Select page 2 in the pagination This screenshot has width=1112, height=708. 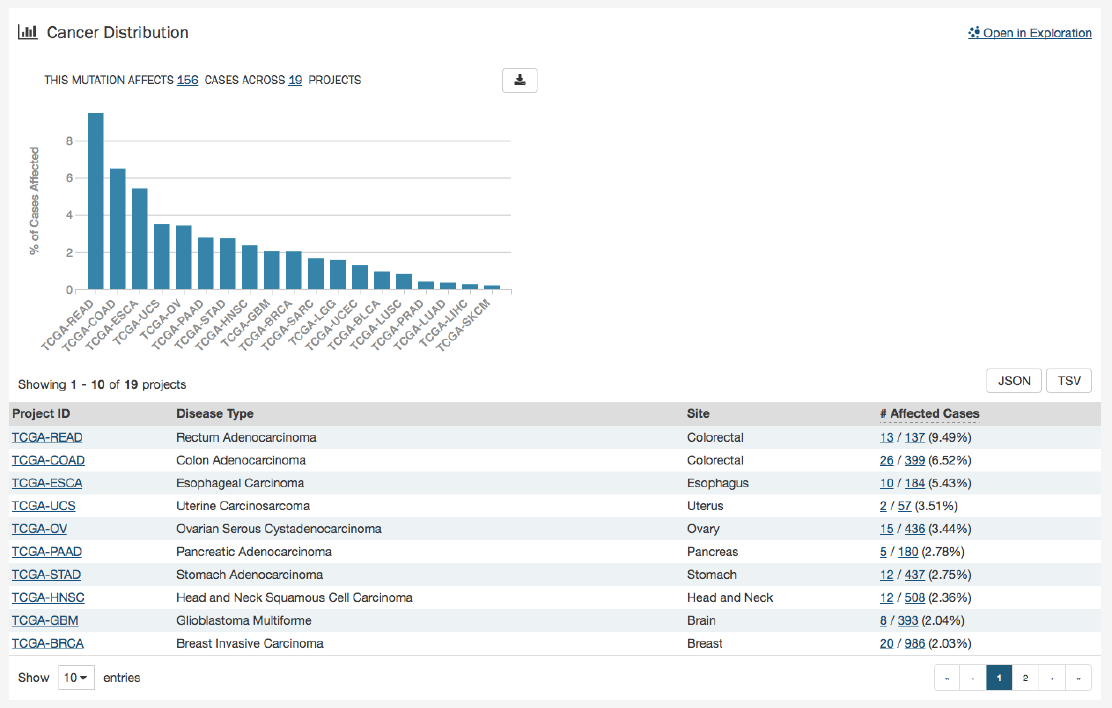click(1025, 678)
